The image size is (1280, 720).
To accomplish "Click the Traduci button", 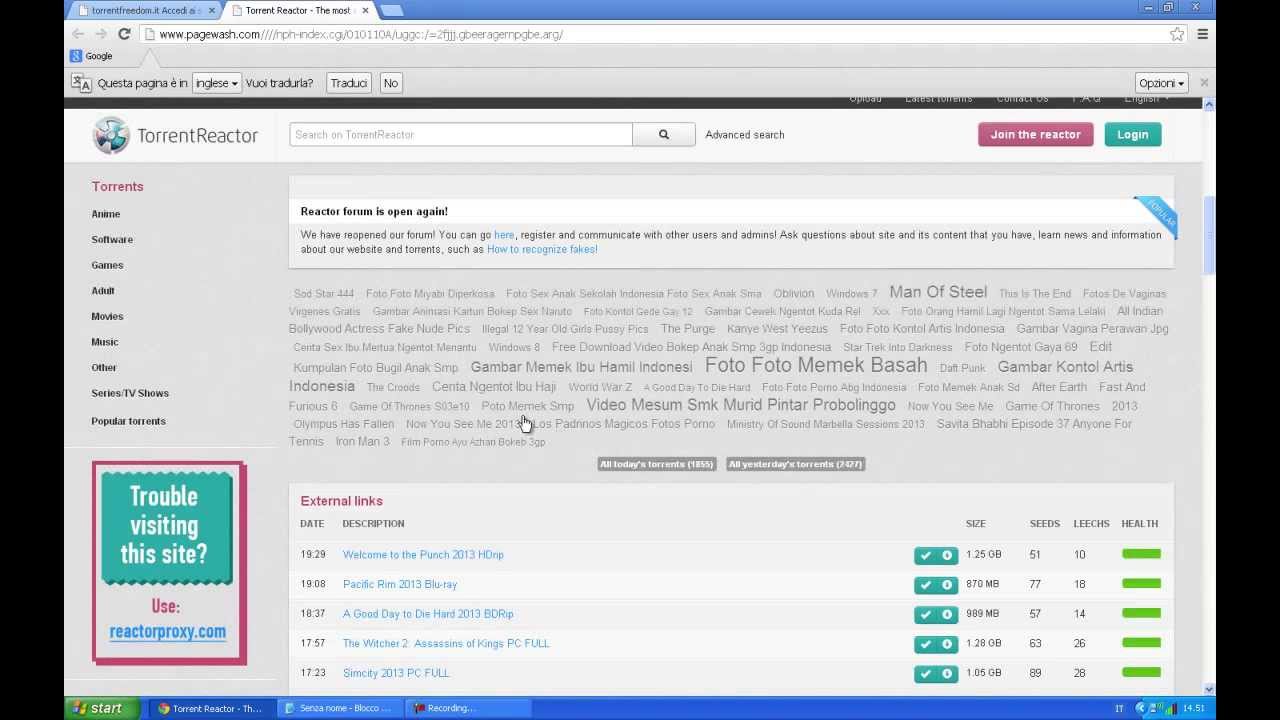I will pyautogui.click(x=349, y=83).
